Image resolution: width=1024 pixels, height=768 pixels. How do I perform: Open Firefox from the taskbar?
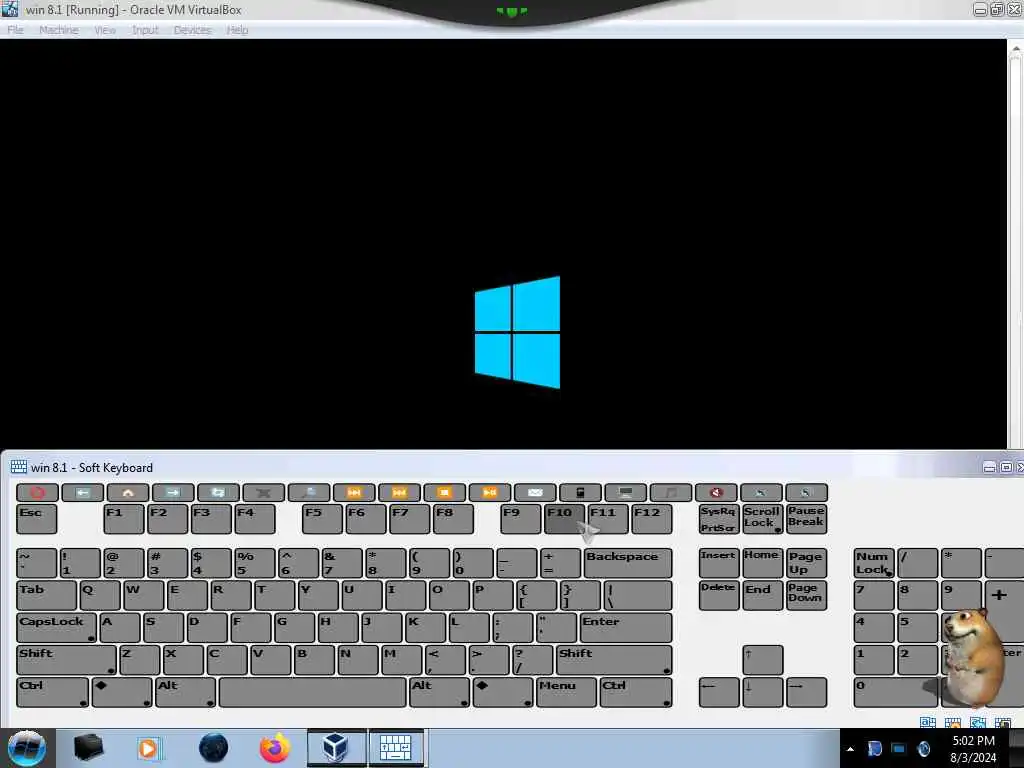[275, 748]
